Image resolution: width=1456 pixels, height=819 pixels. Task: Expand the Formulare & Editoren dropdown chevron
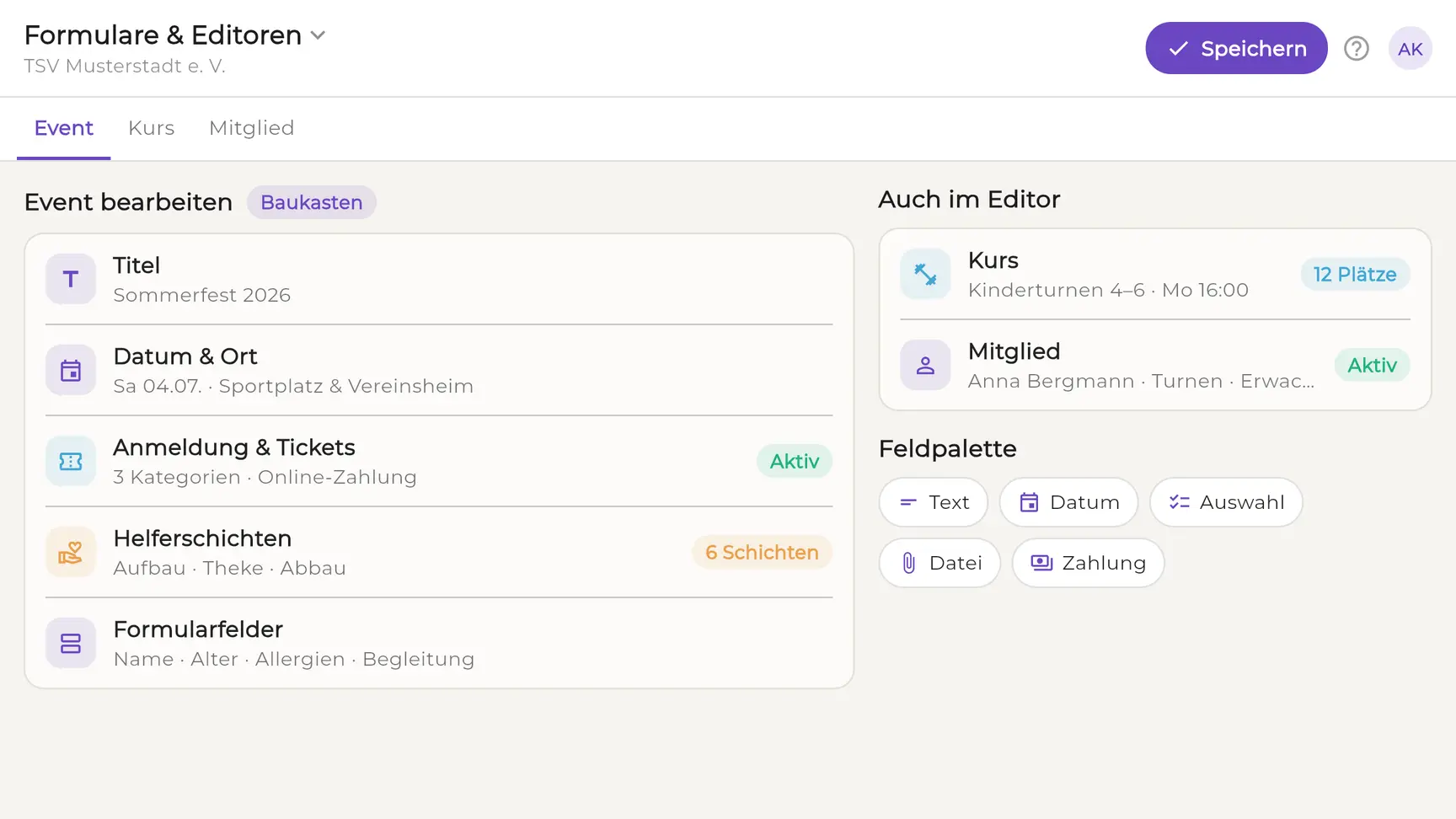click(318, 35)
